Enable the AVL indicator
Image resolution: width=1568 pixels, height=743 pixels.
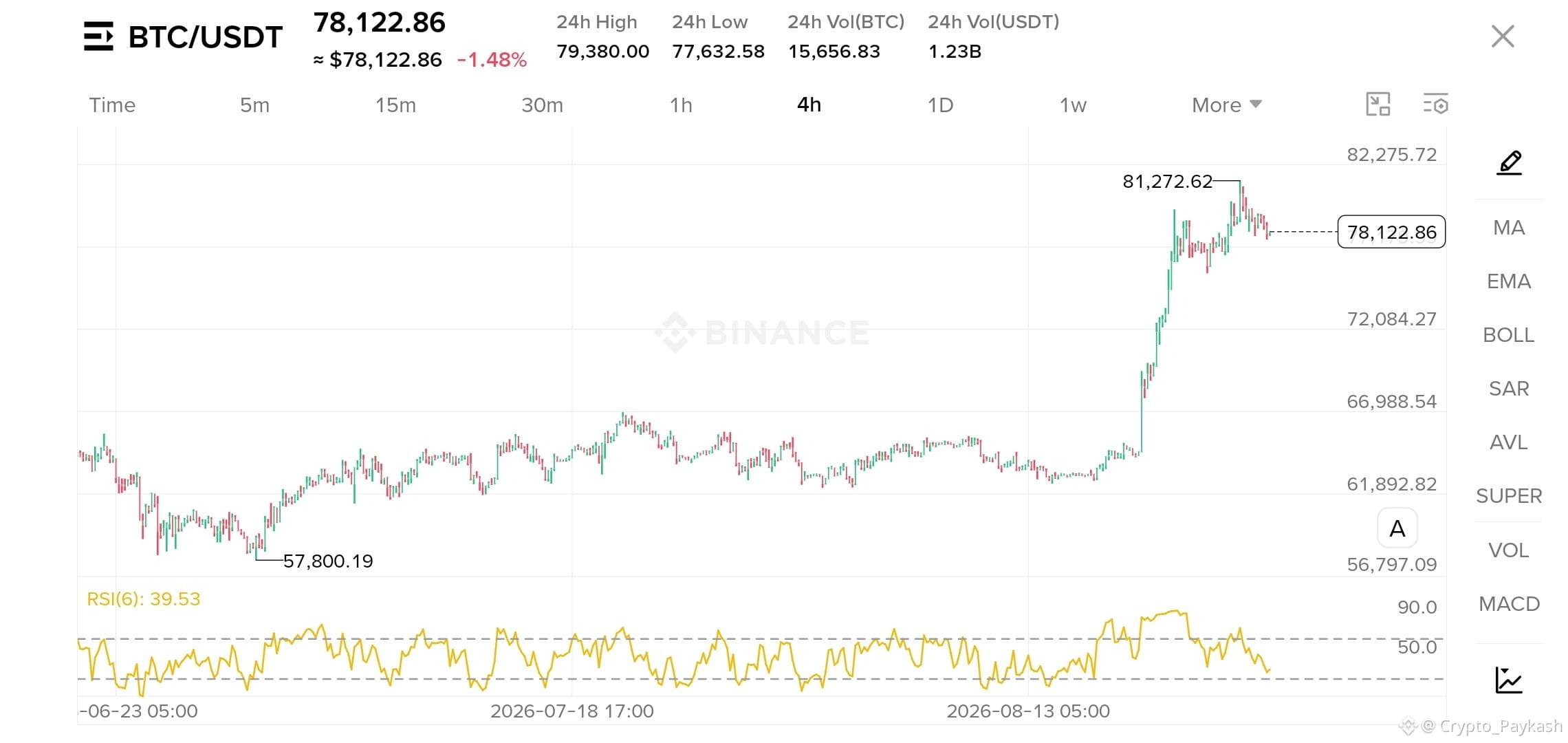(x=1509, y=442)
